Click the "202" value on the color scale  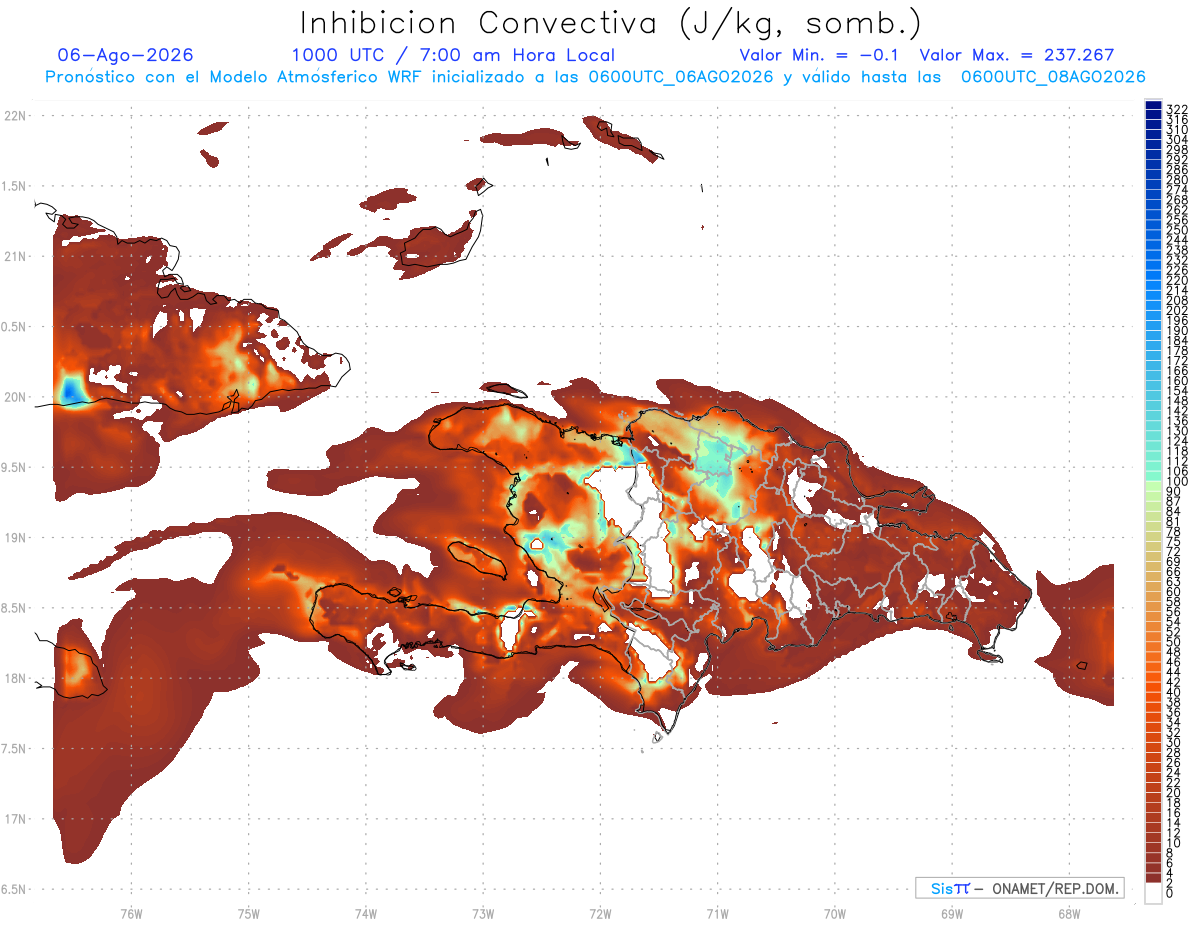tap(1177, 310)
